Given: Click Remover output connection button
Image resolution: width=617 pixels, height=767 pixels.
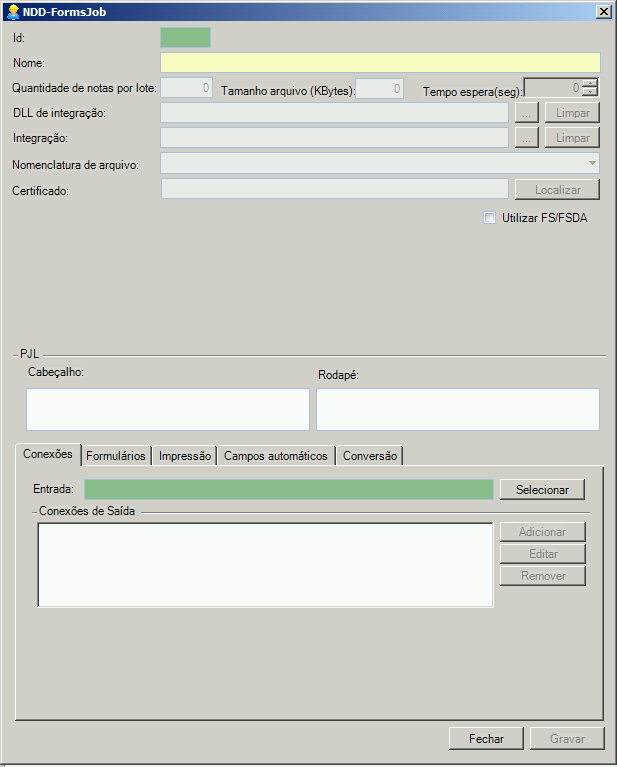Looking at the screenshot, I should (543, 576).
